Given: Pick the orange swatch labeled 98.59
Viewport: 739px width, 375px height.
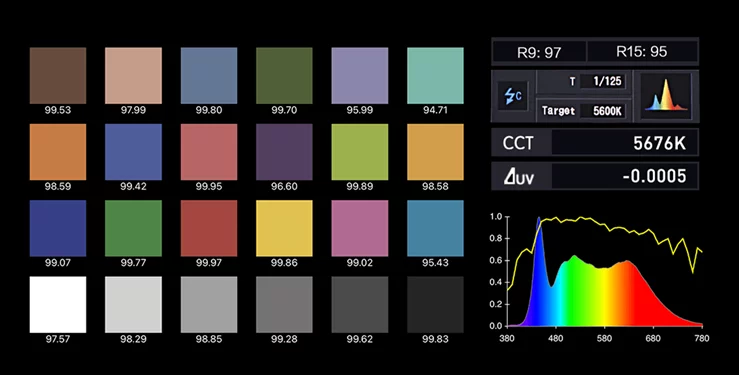Looking at the screenshot, I should coord(58,152).
